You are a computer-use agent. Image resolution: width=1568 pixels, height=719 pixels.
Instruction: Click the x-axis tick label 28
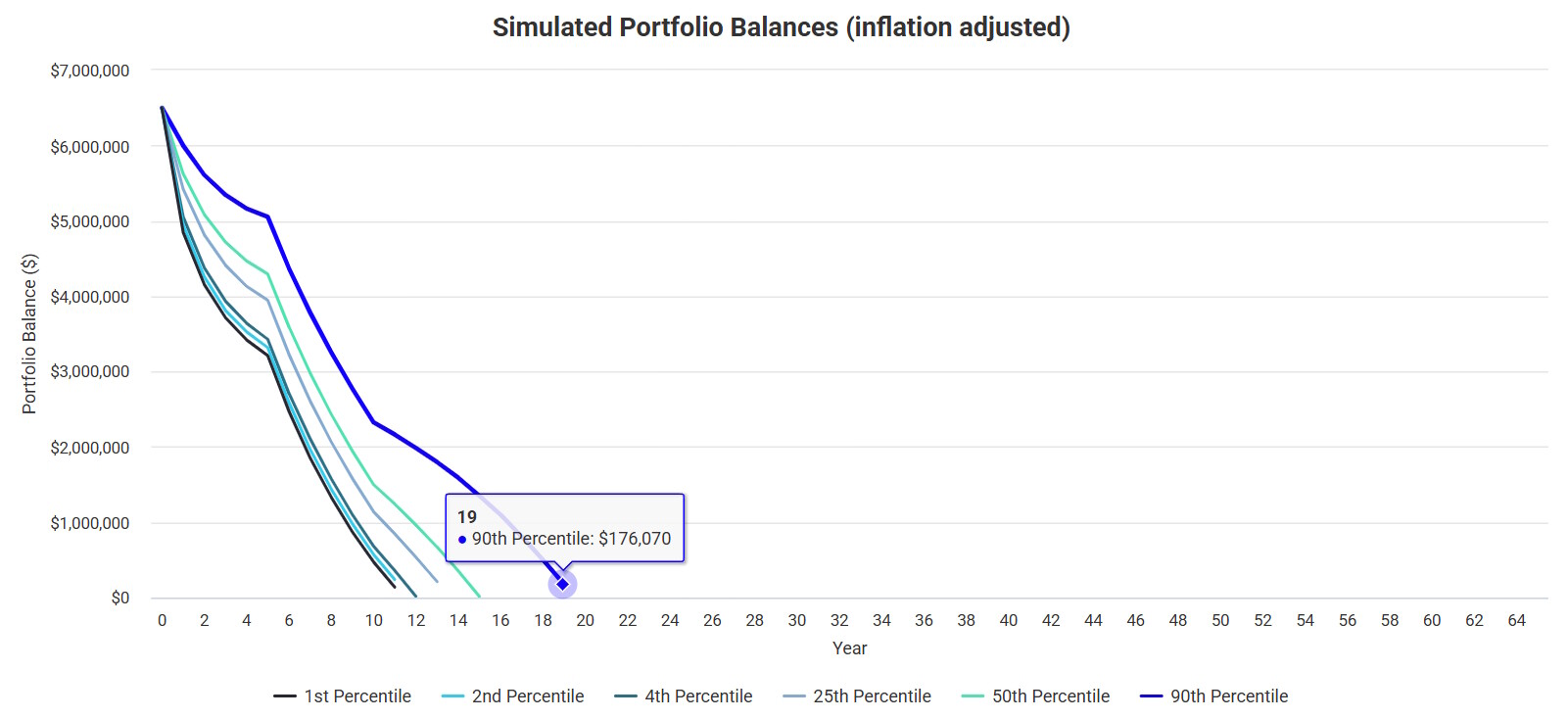point(754,620)
